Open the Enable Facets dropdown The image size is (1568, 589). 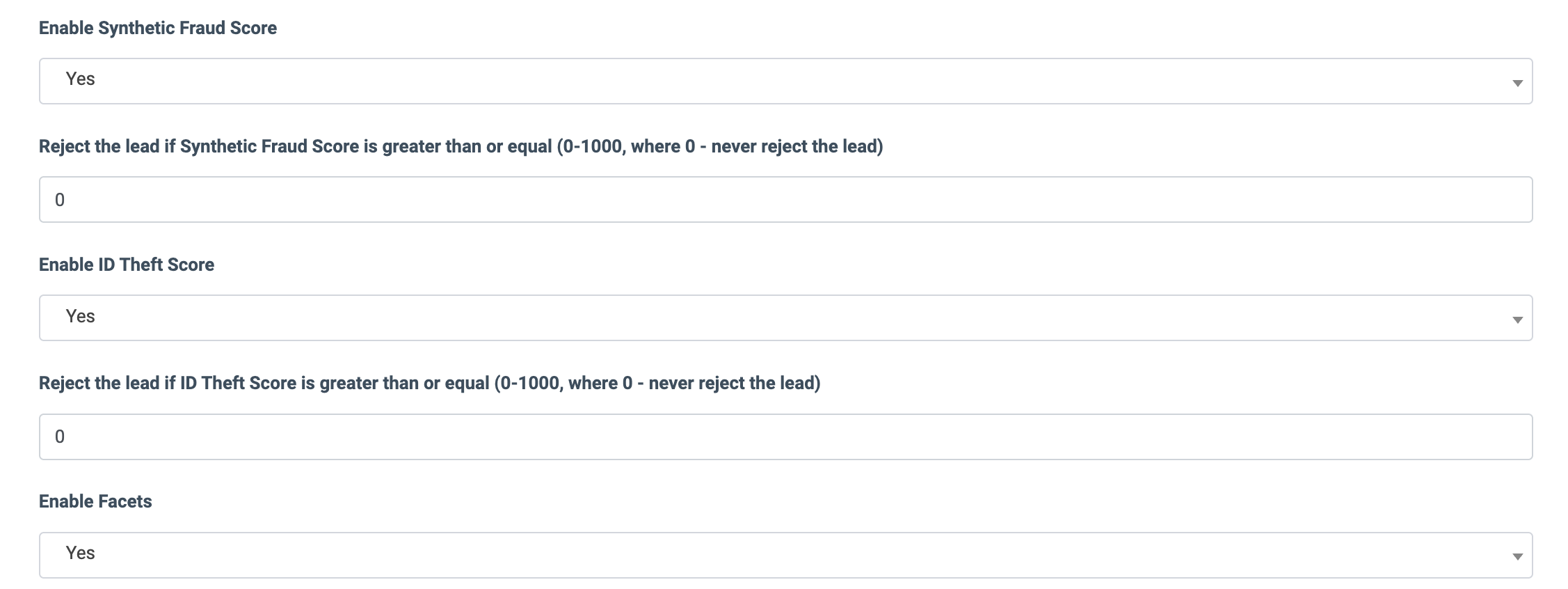coord(785,555)
